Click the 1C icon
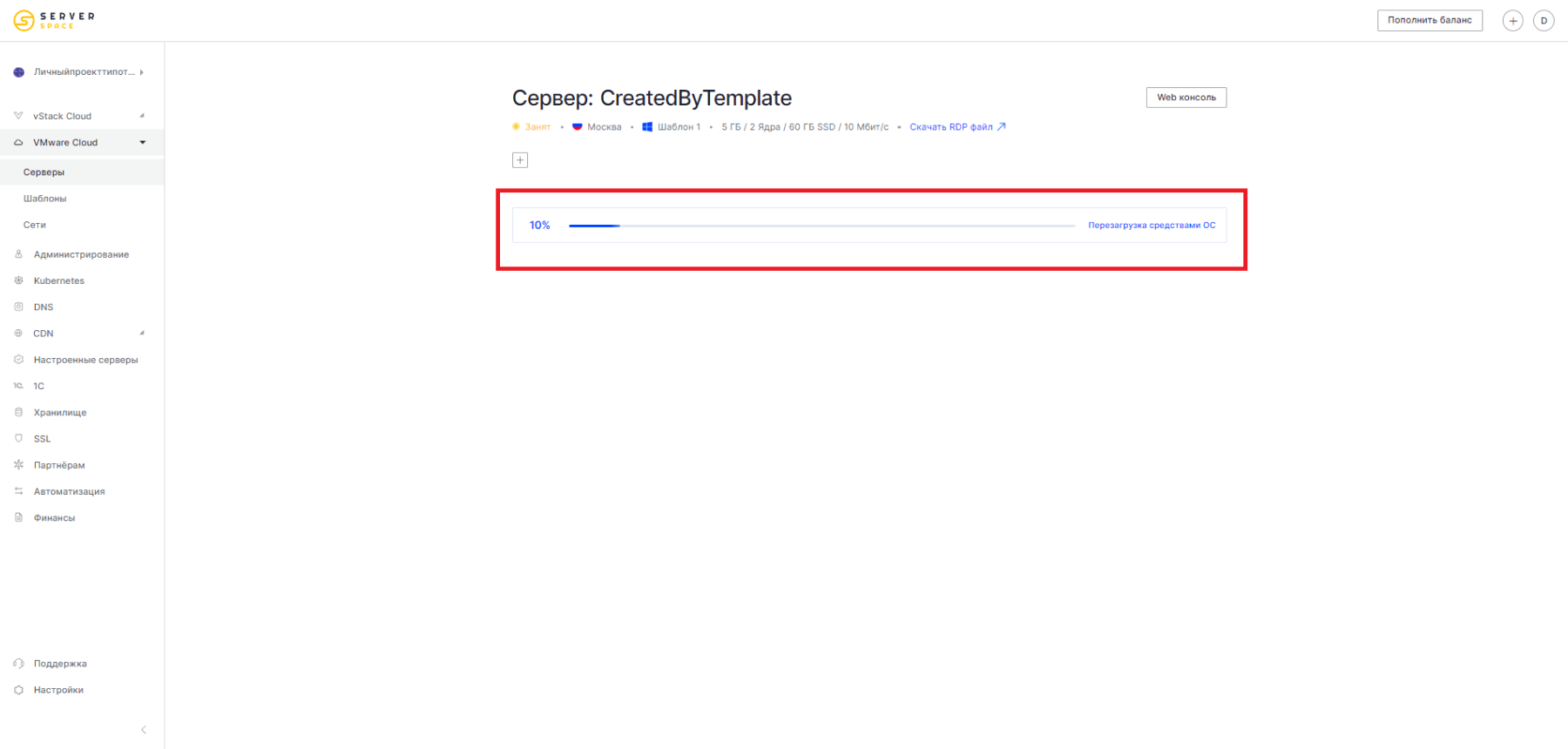 tap(18, 386)
